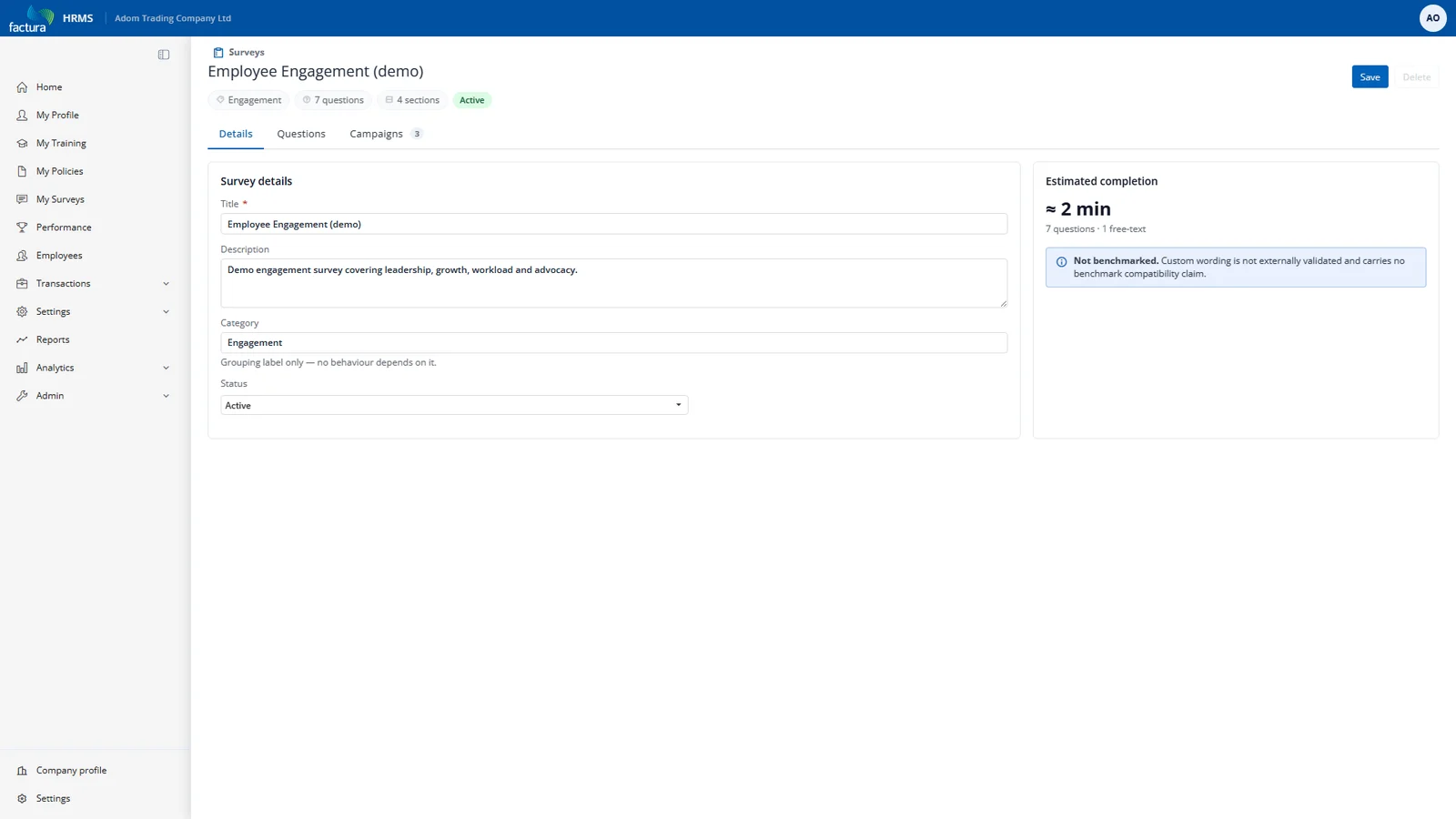Click the Transactions briefcase icon
The width and height of the screenshot is (1456, 819).
[22, 284]
